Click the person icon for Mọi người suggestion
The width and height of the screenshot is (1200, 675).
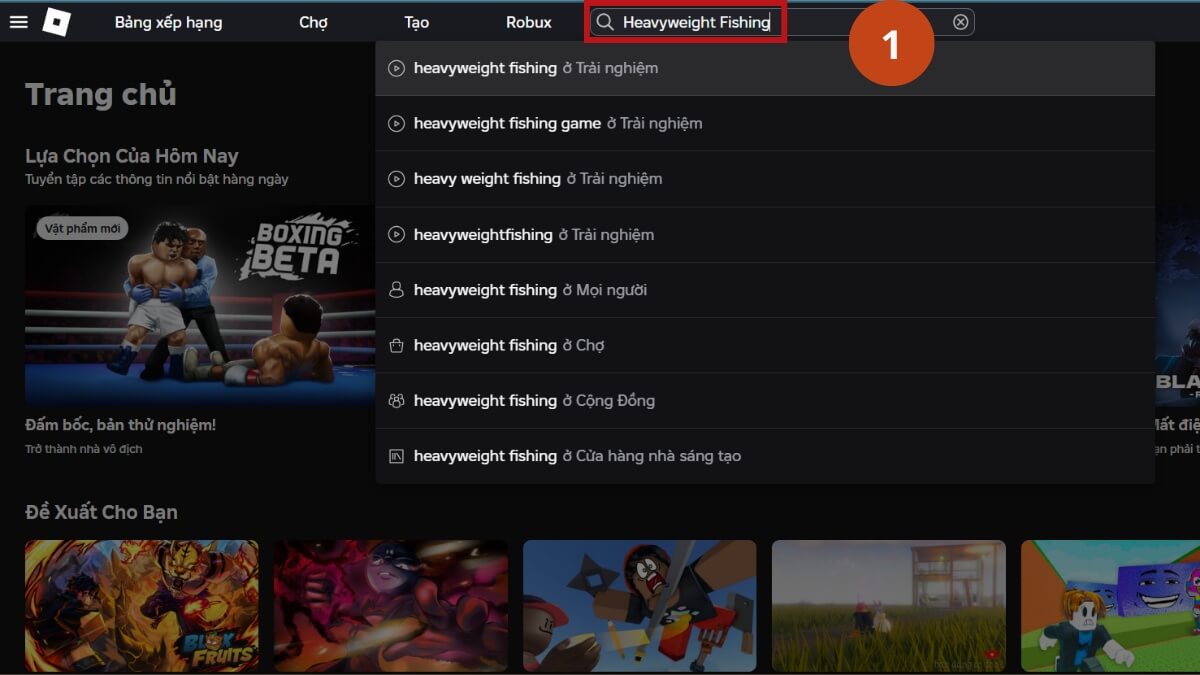click(x=396, y=290)
